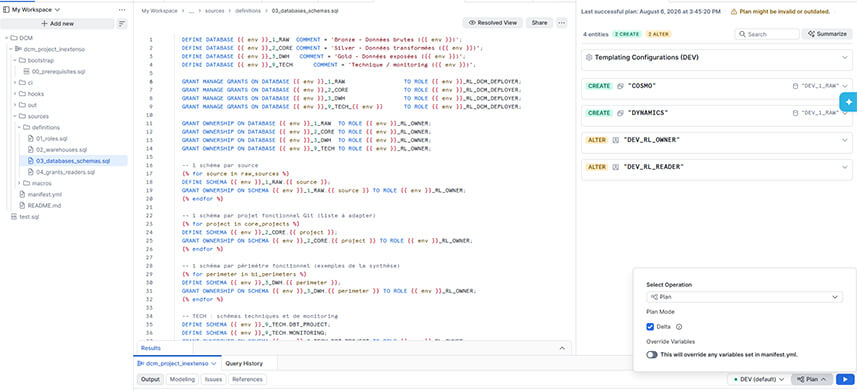857x391 pixels.
Task: Open DEV (default) target dropdown
Action: (759, 379)
